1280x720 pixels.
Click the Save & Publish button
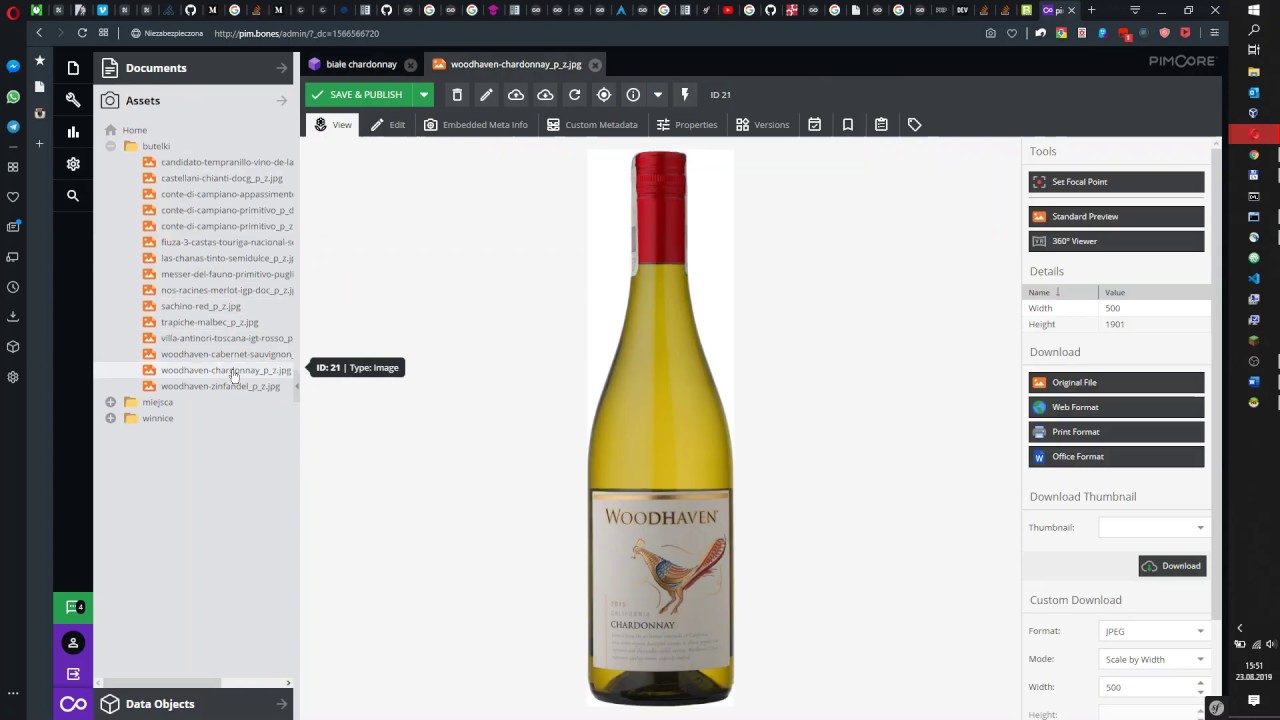tap(359, 95)
